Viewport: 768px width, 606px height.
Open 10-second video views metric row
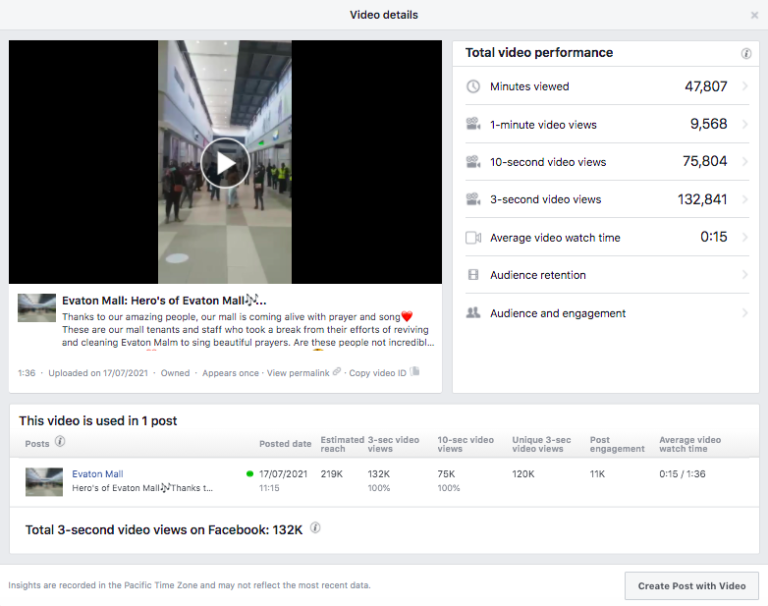[x=607, y=162]
